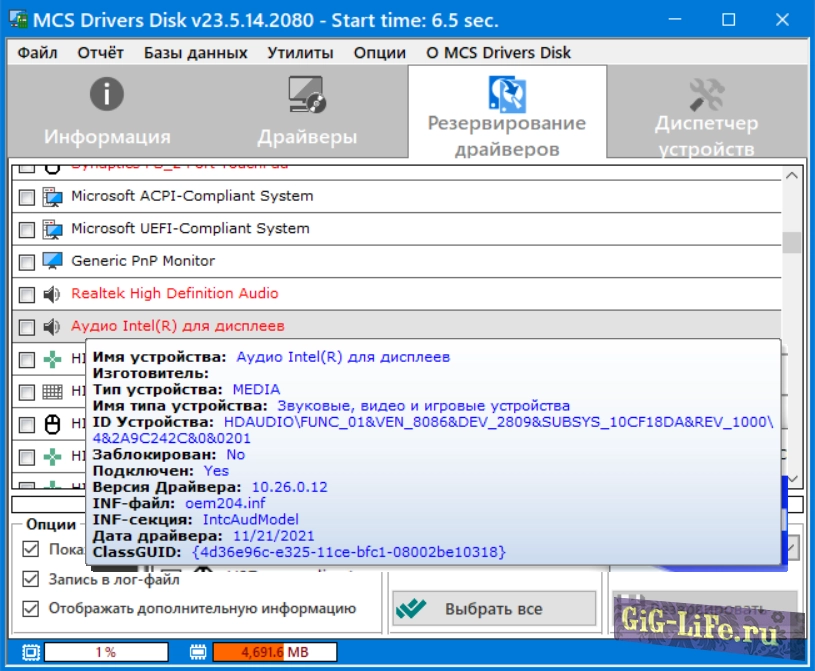Screen dimensions: 815x671
Task: Click the Драйверы tab disk icon
Action: (x=306, y=95)
